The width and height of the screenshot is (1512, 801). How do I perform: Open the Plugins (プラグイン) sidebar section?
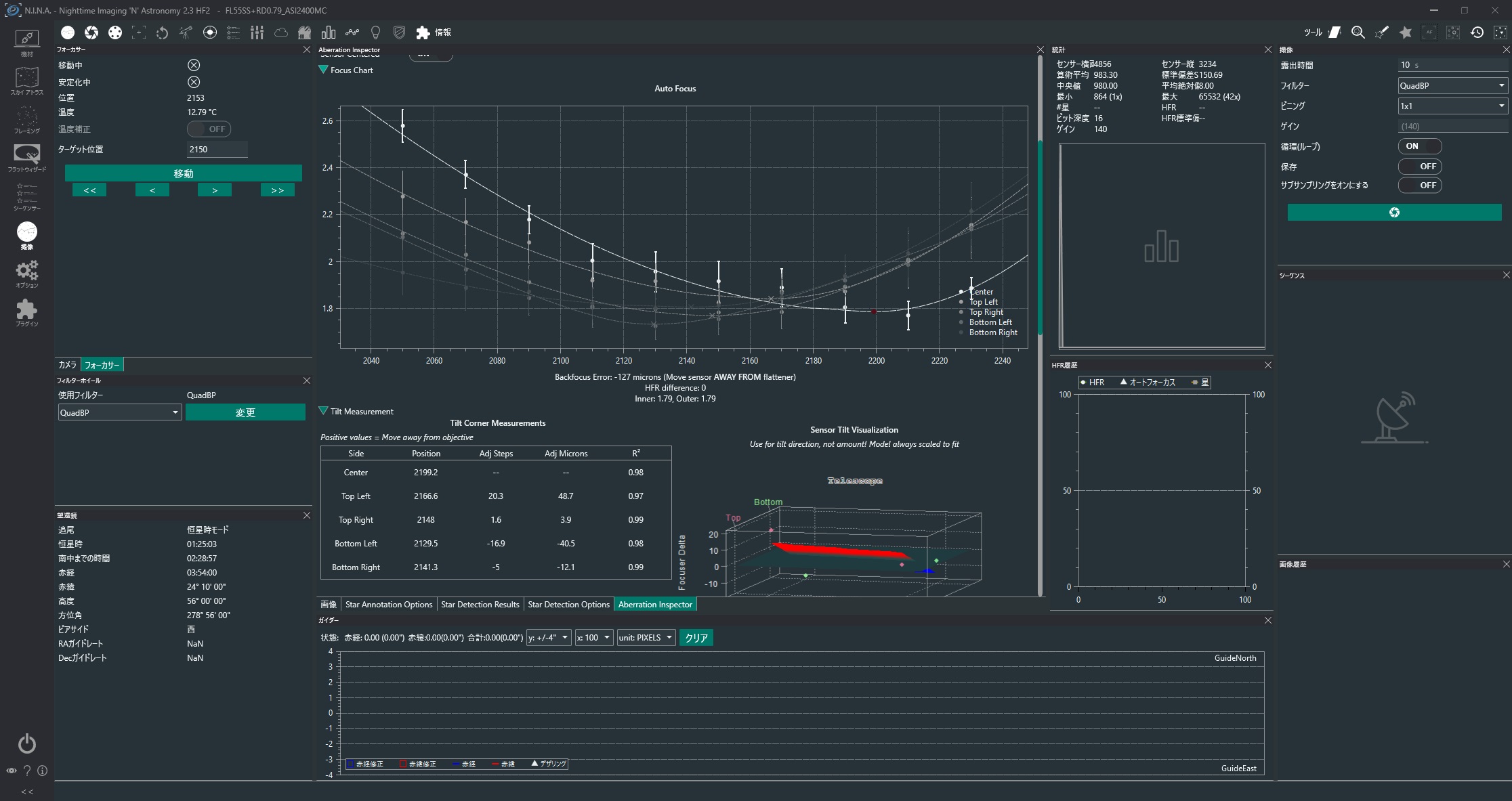click(x=26, y=313)
